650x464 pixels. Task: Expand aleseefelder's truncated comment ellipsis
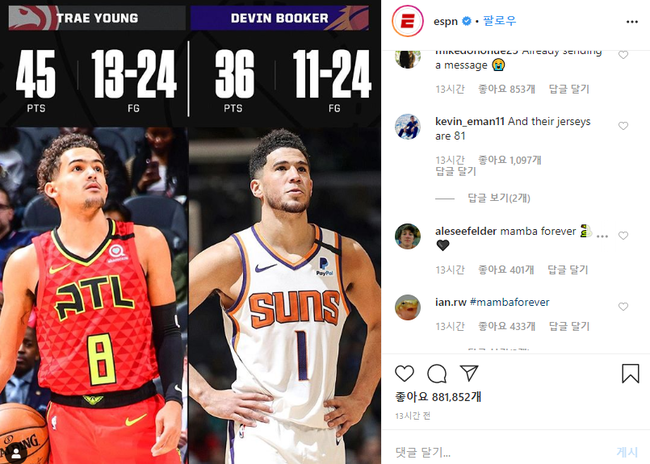click(x=602, y=236)
